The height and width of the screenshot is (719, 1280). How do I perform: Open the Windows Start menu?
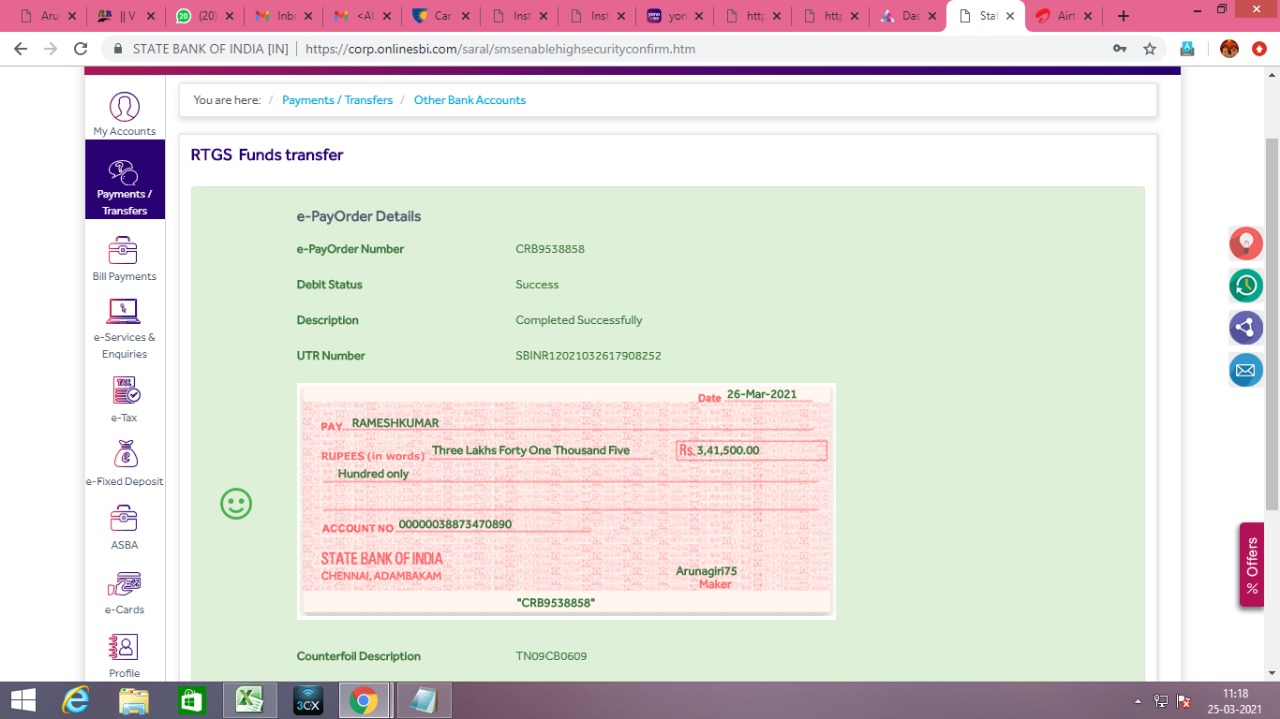tap(22, 700)
